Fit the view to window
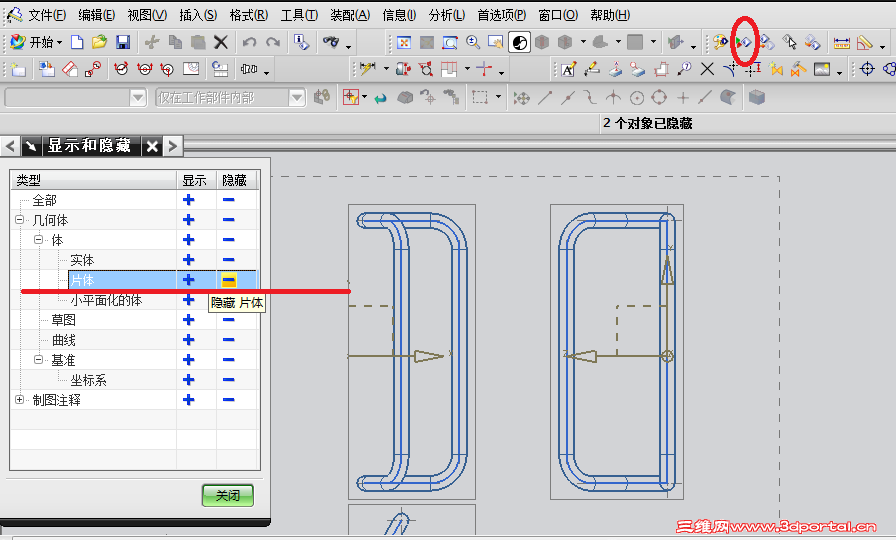Viewport: 896px width, 540px height. coord(404,42)
